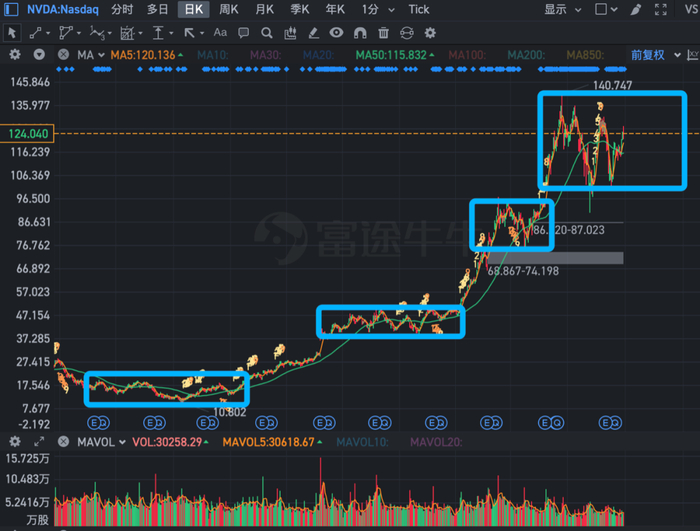Viewport: 700px width, 531px height.
Task: Select the chart pattern grid tool
Action: [x=127, y=33]
